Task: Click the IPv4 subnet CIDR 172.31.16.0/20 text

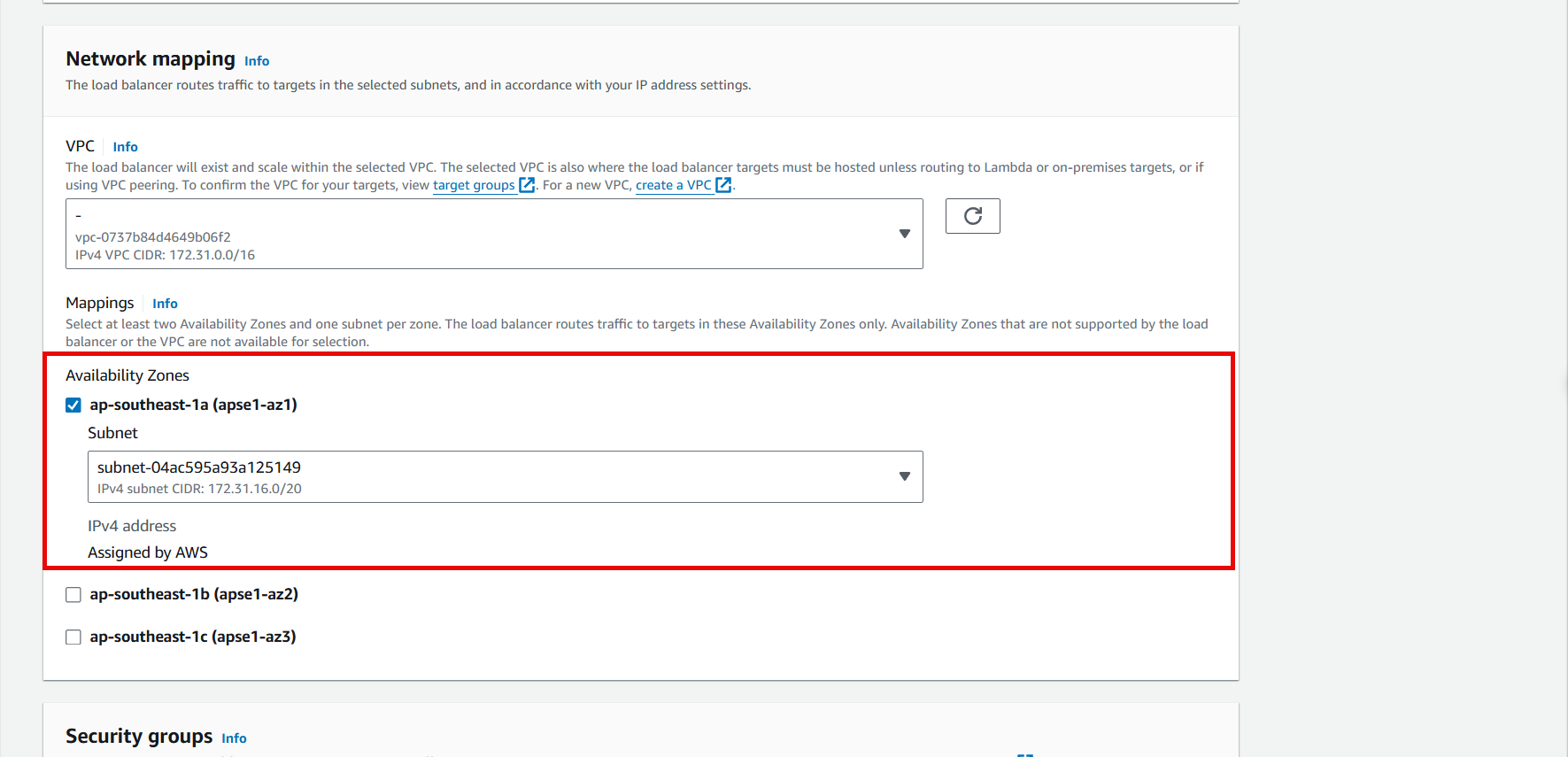Action: pyautogui.click(x=199, y=489)
